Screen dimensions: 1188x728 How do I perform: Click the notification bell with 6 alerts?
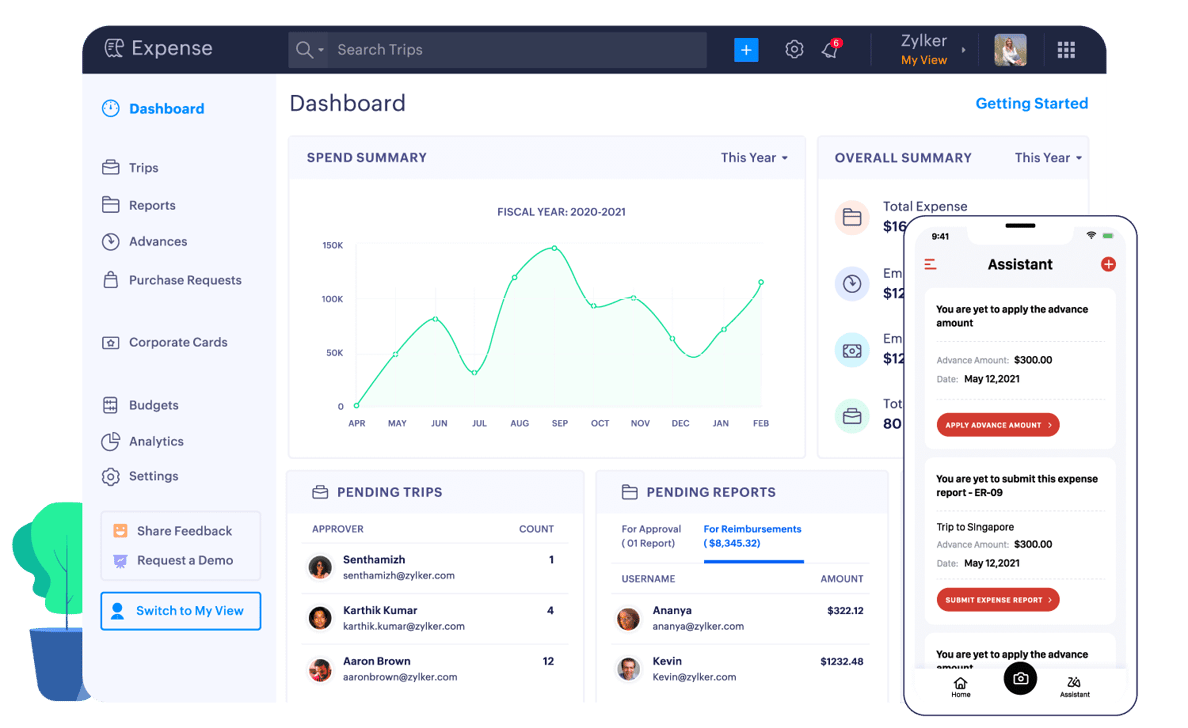tap(831, 48)
